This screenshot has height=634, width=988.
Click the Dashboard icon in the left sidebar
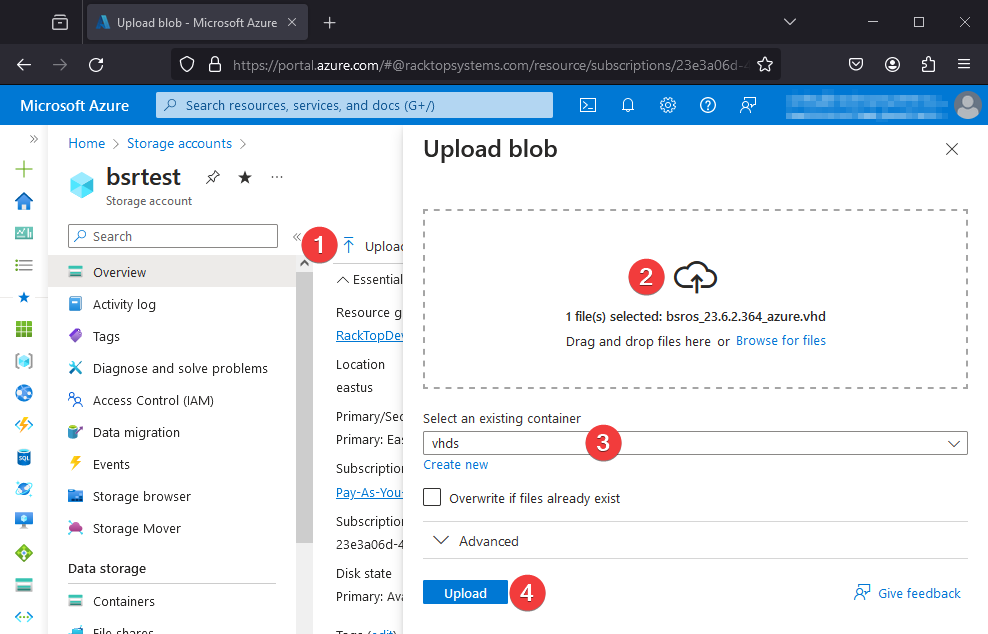24,232
